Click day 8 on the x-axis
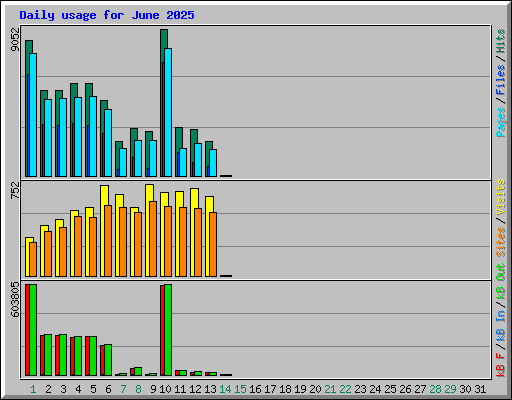Viewport: 512px width, 400px height. point(138,389)
